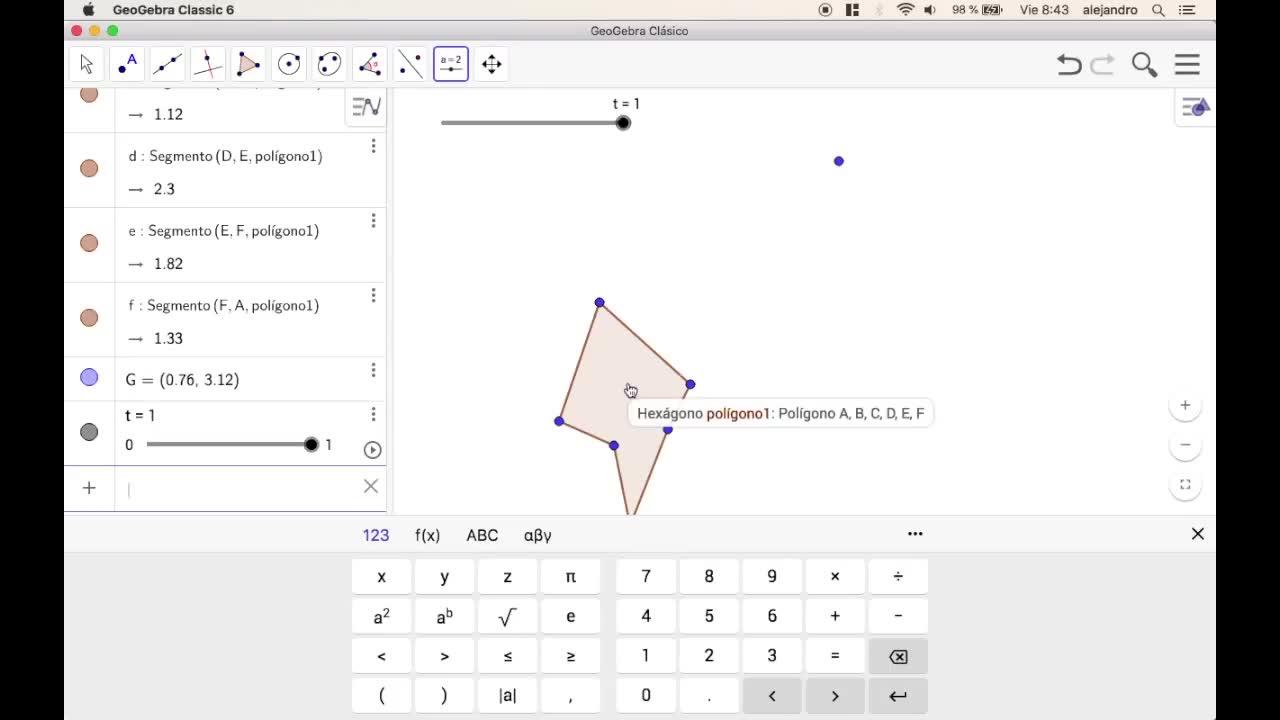Viewport: 1280px width, 720px height.
Task: Switch to the f(x) keyboard tab
Action: (427, 535)
